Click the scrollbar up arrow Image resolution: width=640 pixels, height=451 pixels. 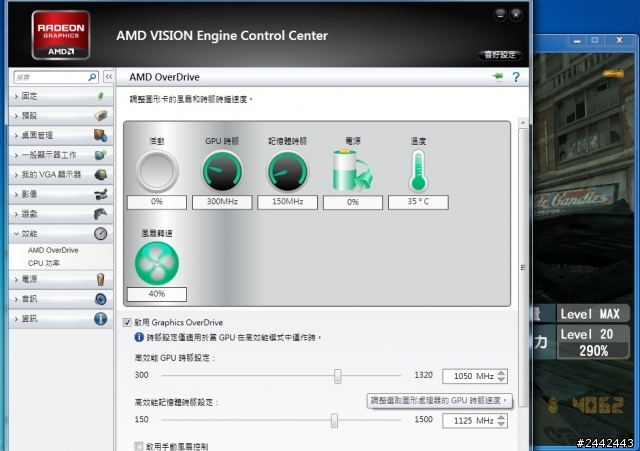point(522,122)
